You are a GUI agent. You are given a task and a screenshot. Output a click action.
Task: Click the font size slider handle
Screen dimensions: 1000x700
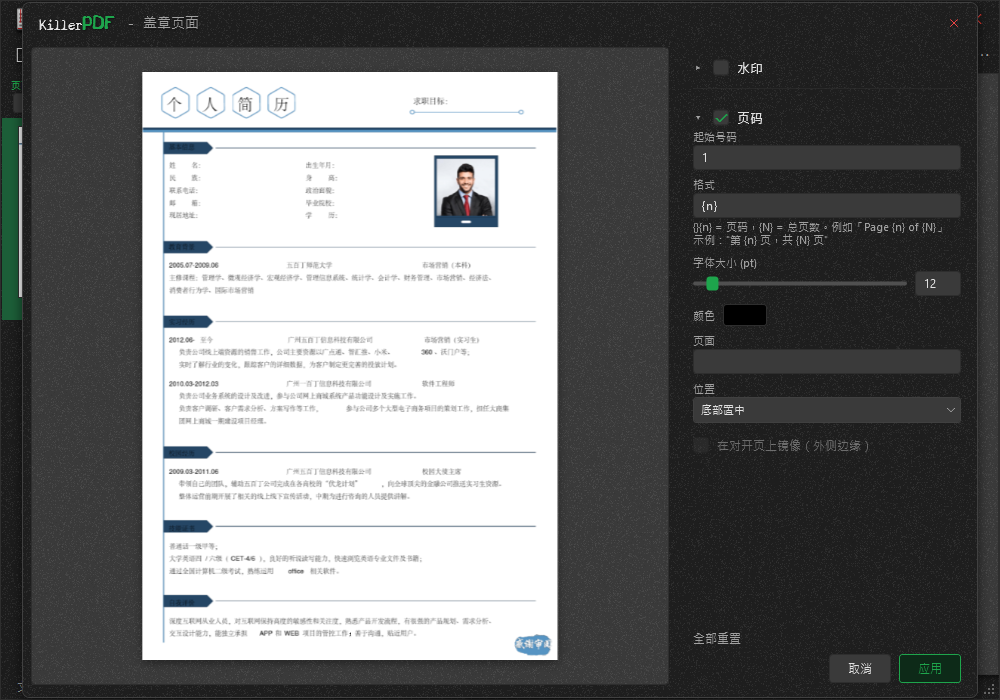[712, 284]
